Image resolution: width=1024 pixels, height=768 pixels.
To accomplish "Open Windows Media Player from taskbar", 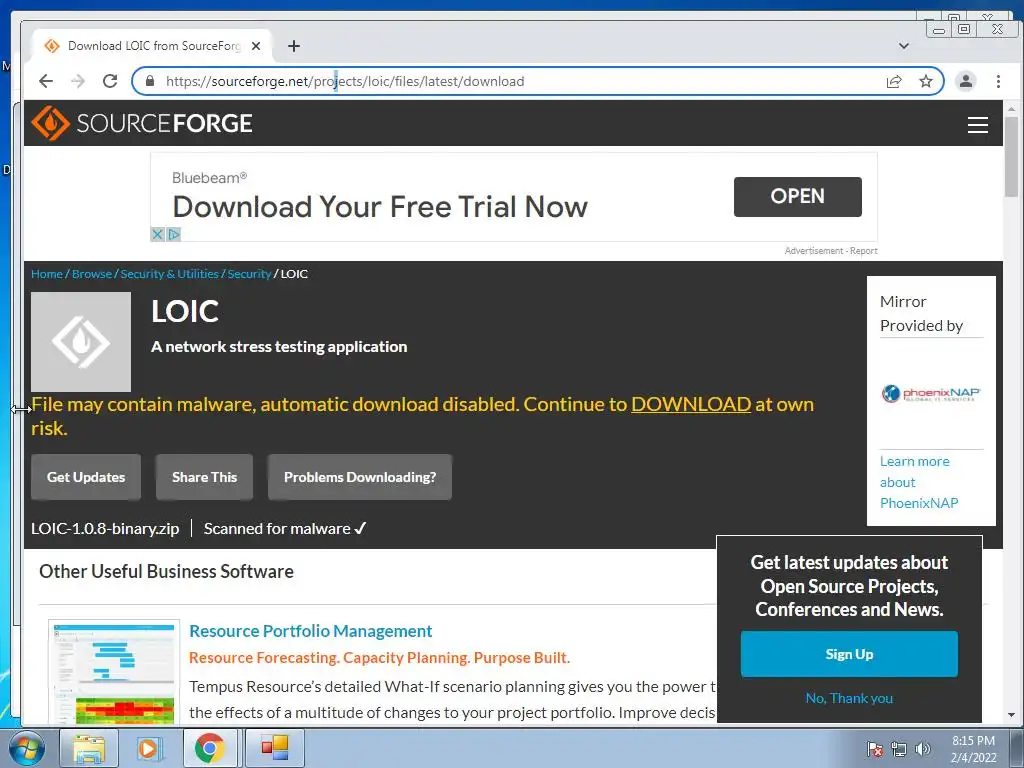I will point(148,748).
